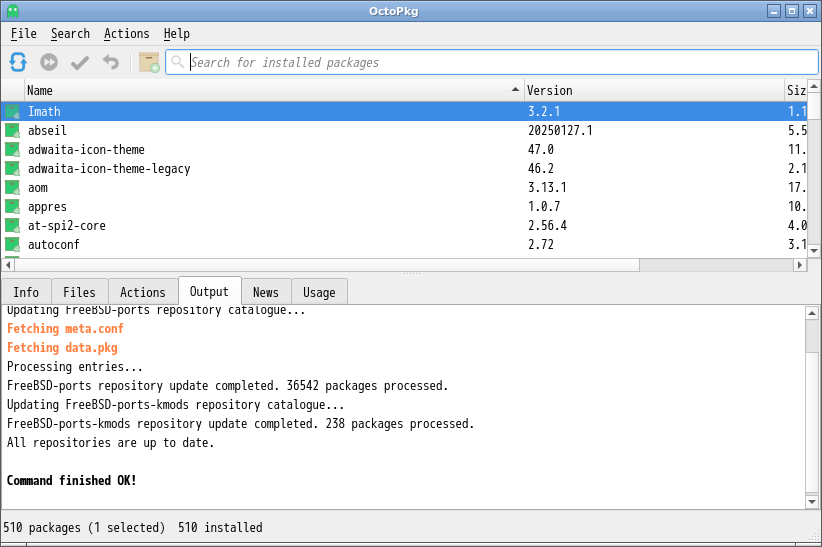The width and height of the screenshot is (822, 547).
Task: Sort packages by the Size column header
Action: coord(796,90)
